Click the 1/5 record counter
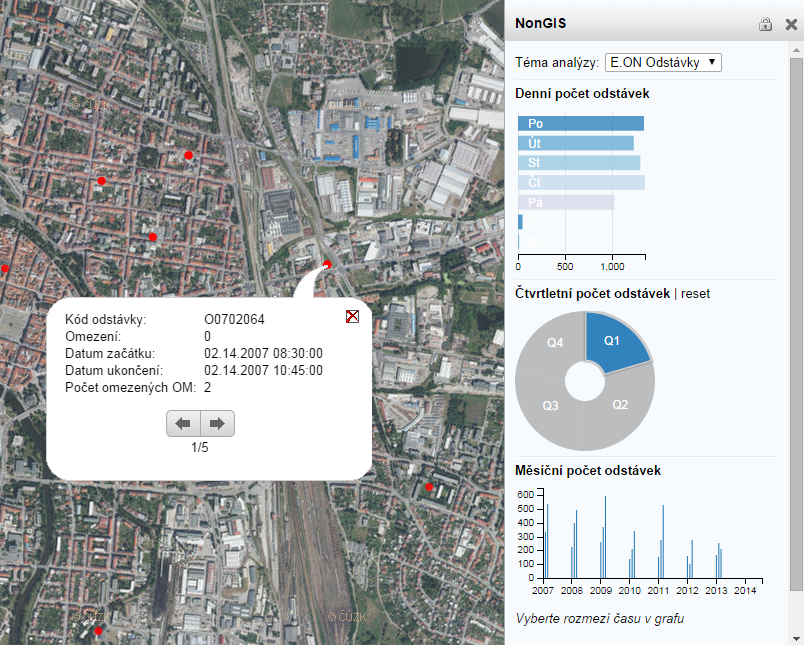This screenshot has width=804, height=645. click(x=200, y=448)
